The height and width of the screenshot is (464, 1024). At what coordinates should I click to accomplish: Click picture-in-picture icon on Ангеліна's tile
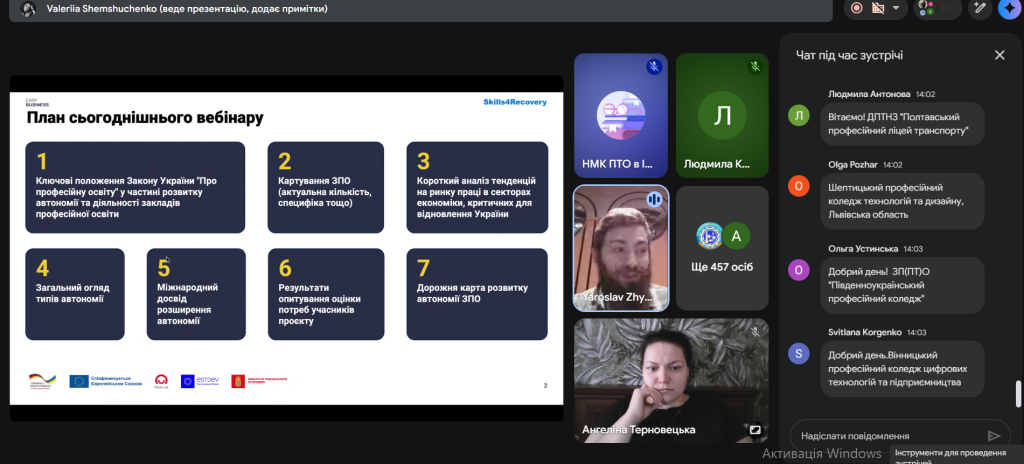[x=755, y=431]
